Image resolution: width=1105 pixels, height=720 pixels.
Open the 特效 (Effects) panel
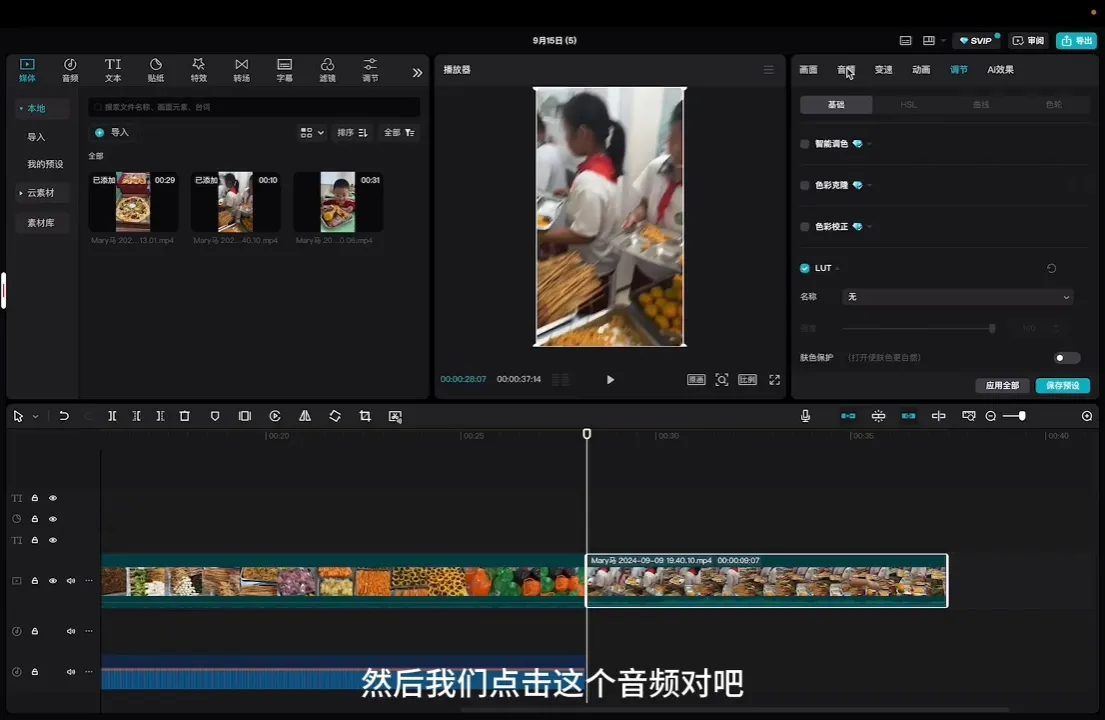point(198,68)
